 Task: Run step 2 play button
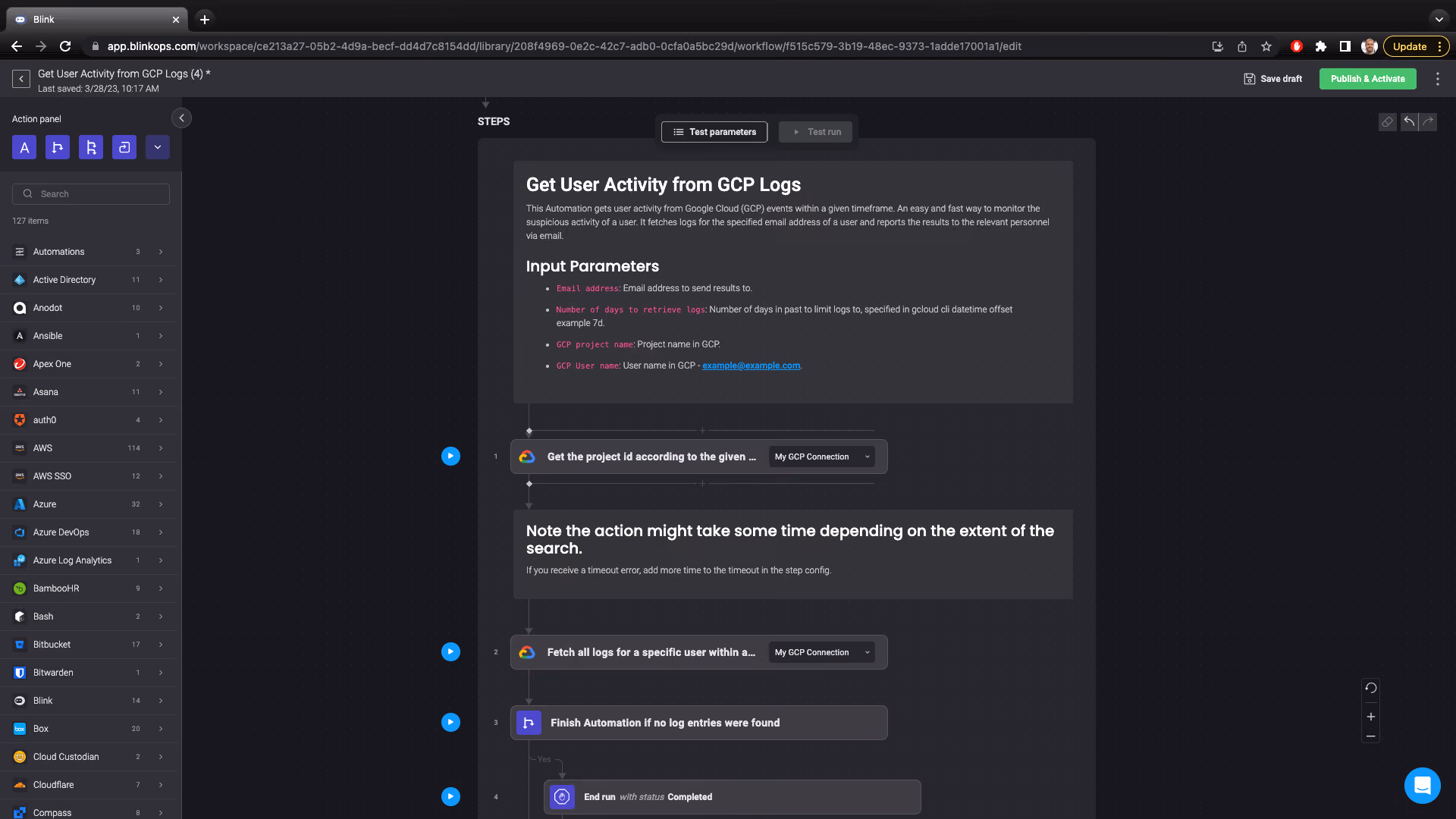pyautogui.click(x=450, y=652)
